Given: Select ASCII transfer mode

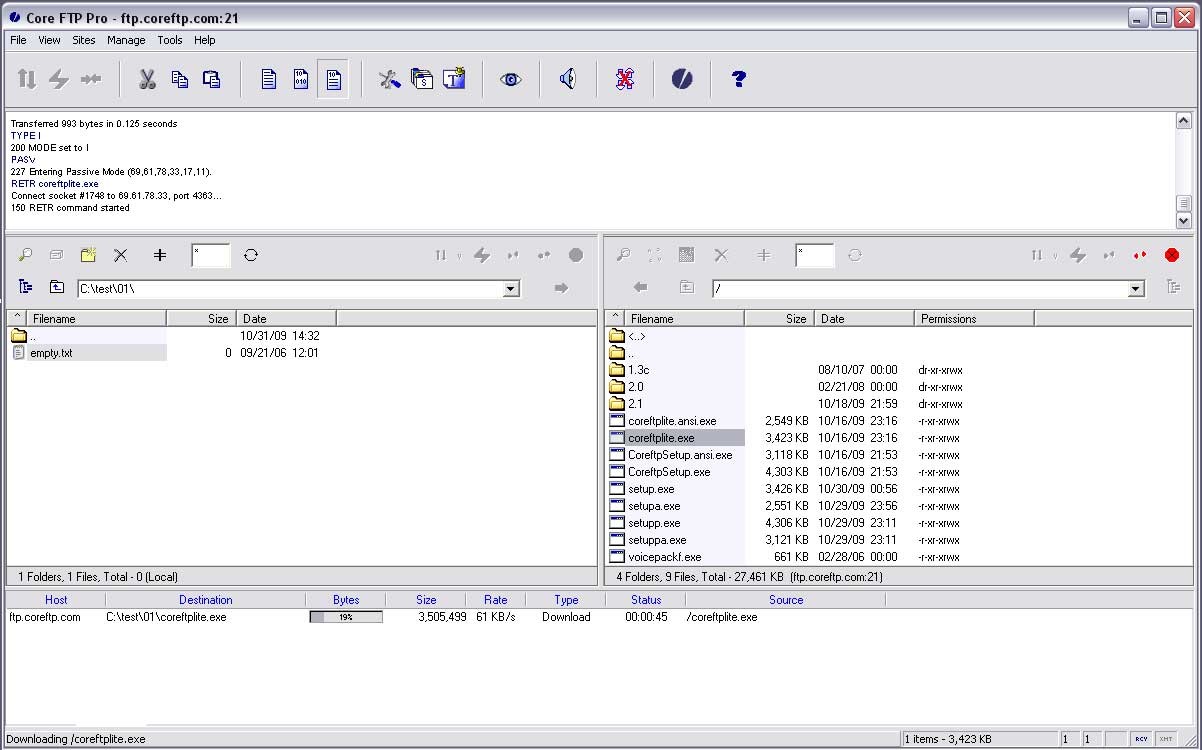Looking at the screenshot, I should tap(268, 78).
